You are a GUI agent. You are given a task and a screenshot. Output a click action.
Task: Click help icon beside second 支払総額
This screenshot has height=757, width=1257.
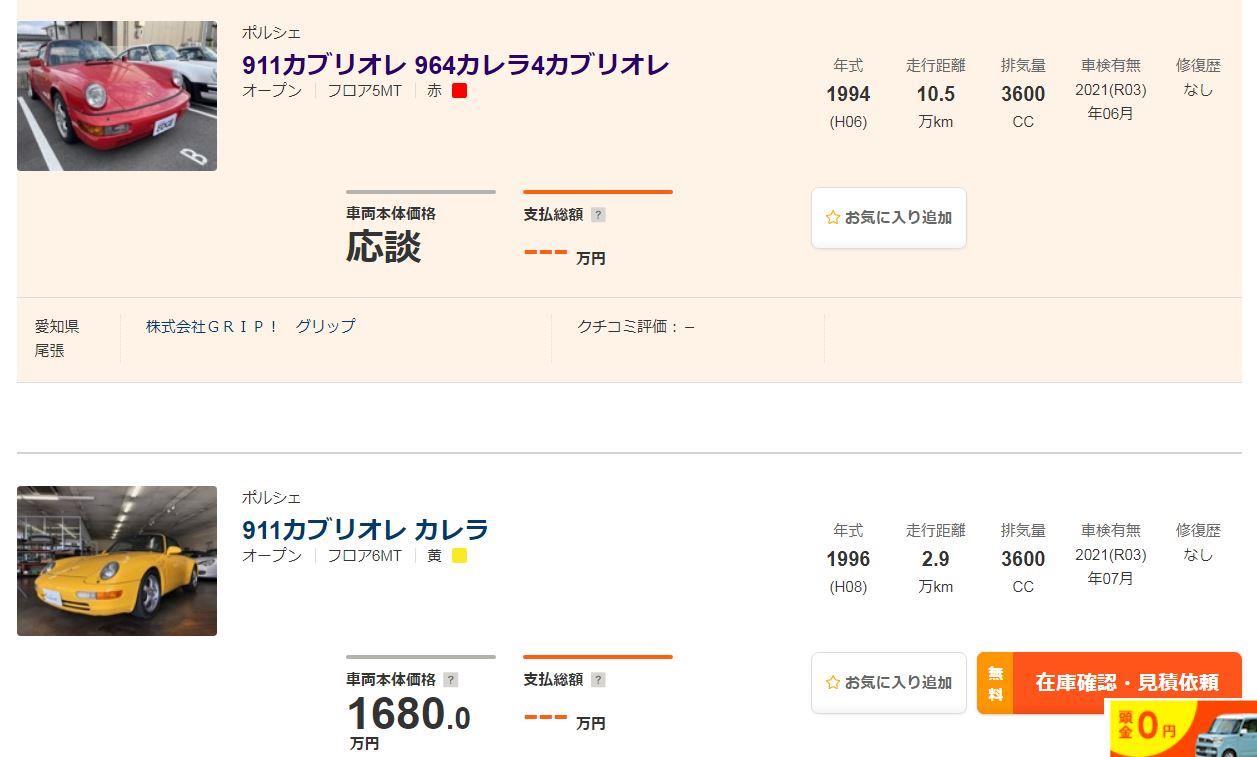click(x=598, y=680)
